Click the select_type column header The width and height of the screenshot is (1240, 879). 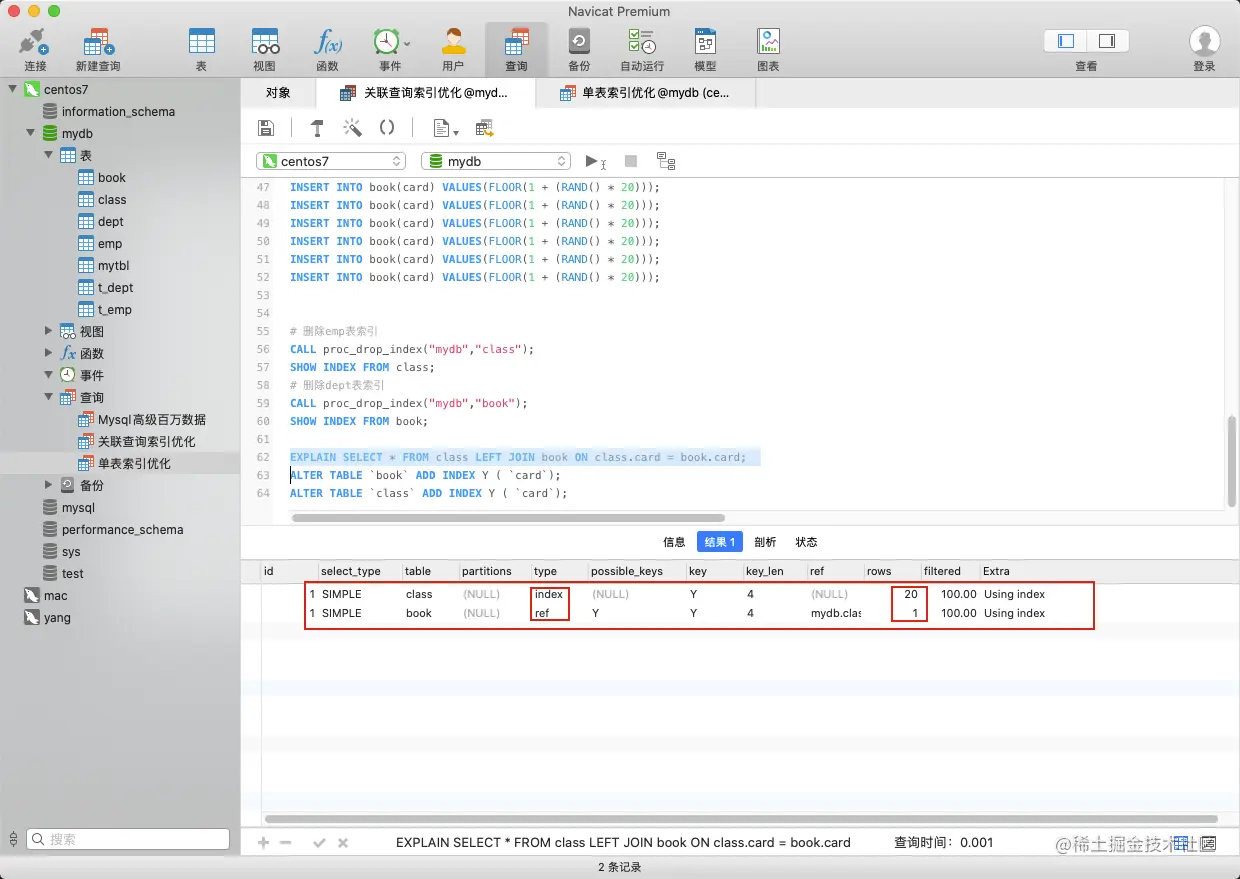coord(359,571)
